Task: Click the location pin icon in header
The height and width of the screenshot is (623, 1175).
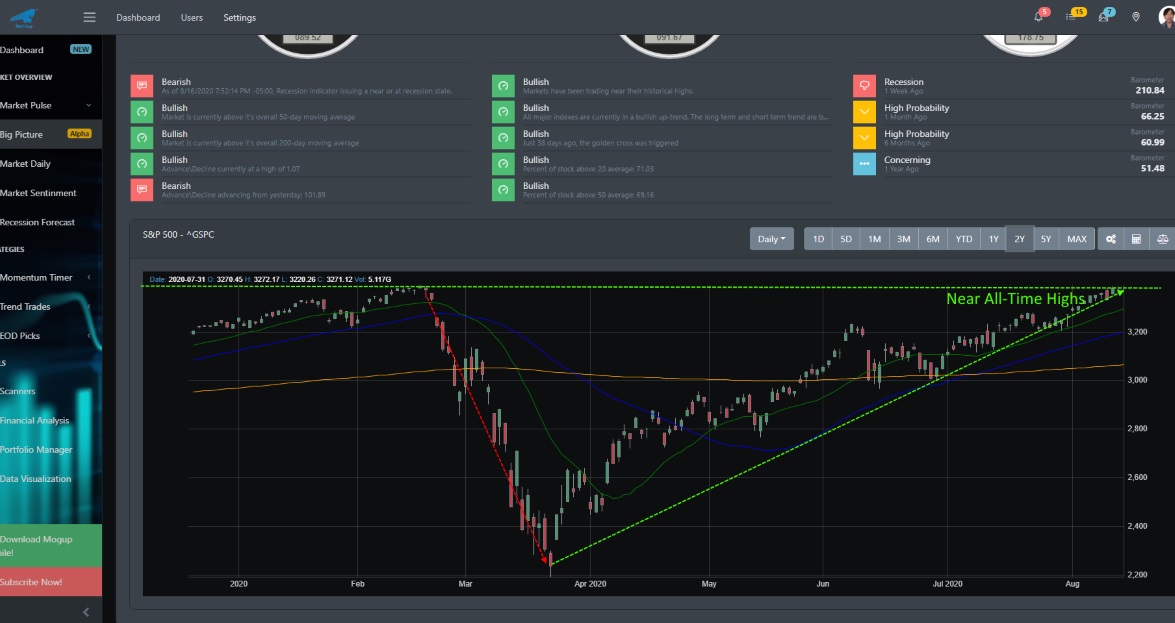Action: click(1136, 17)
